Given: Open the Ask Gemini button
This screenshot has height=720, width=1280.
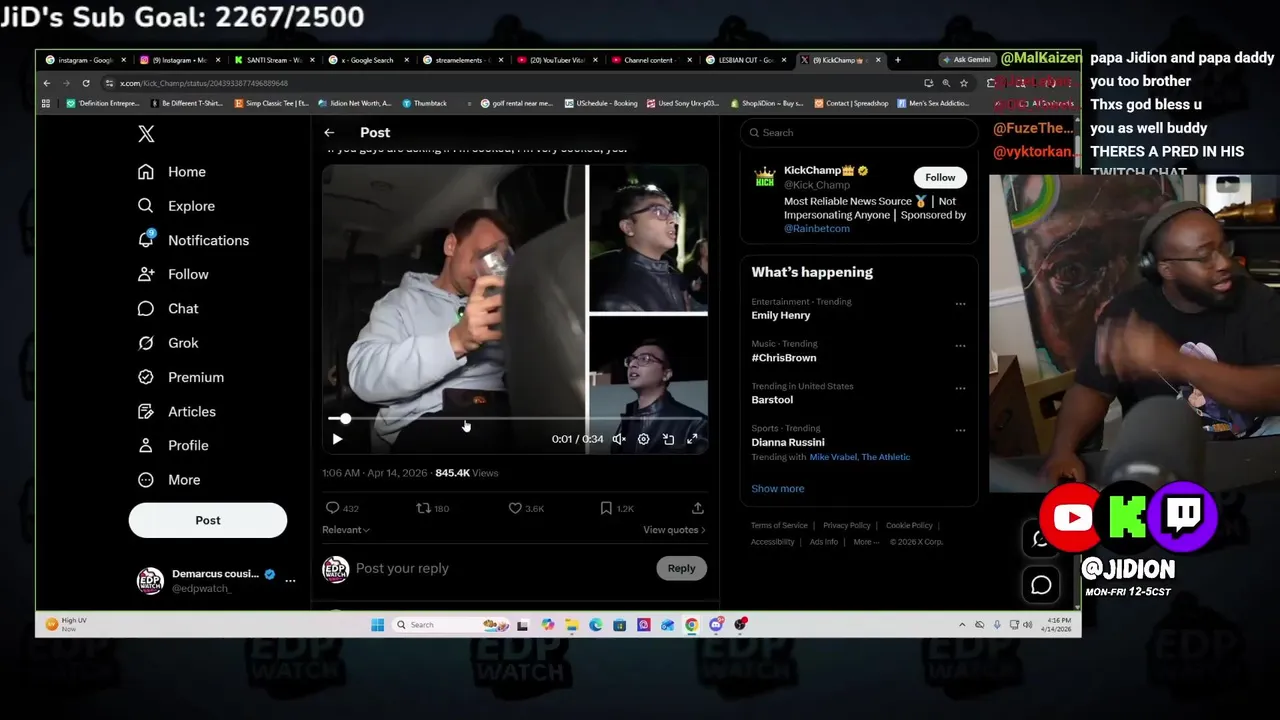Looking at the screenshot, I should pyautogui.click(x=967, y=60).
